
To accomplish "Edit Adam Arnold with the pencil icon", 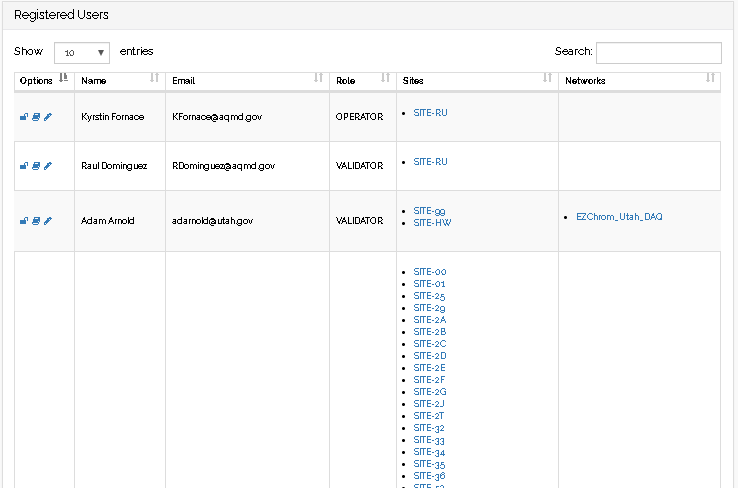I will 47,221.
